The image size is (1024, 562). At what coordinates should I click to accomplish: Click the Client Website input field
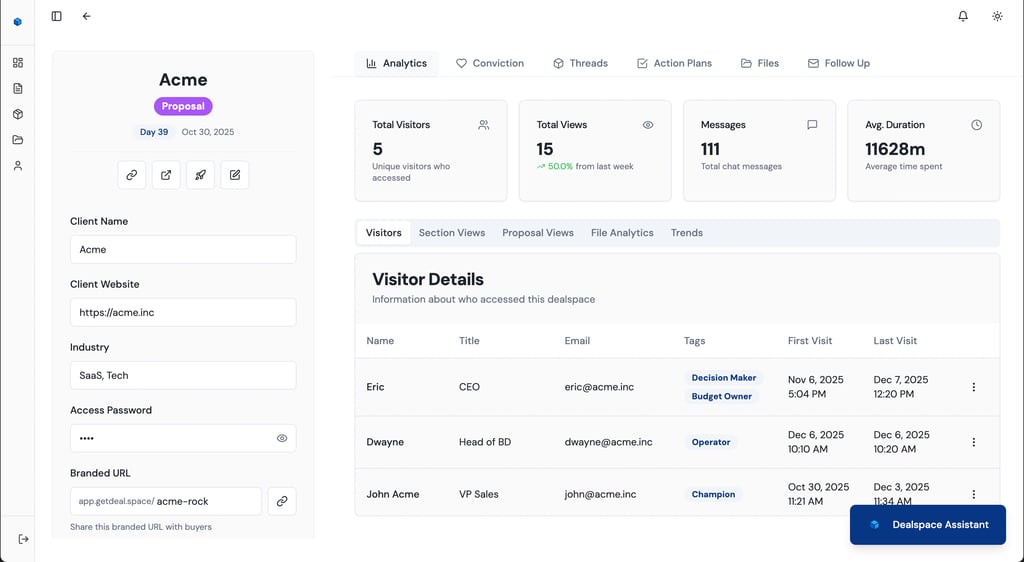click(183, 312)
